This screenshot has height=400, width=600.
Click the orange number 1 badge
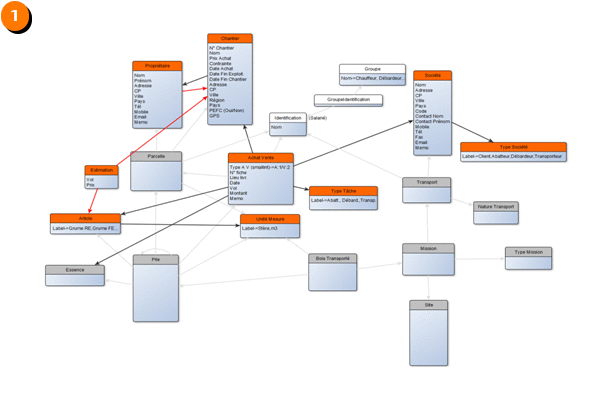tap(13, 14)
